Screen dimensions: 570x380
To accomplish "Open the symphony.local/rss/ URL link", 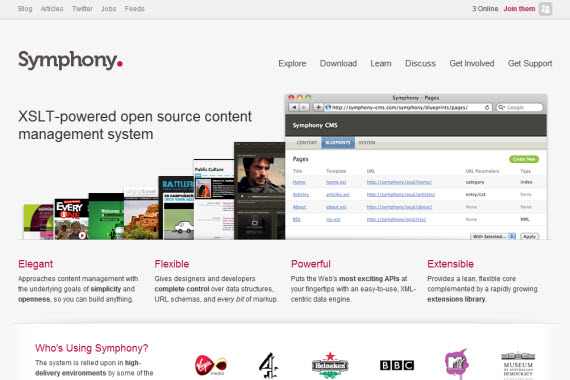I will [396, 219].
